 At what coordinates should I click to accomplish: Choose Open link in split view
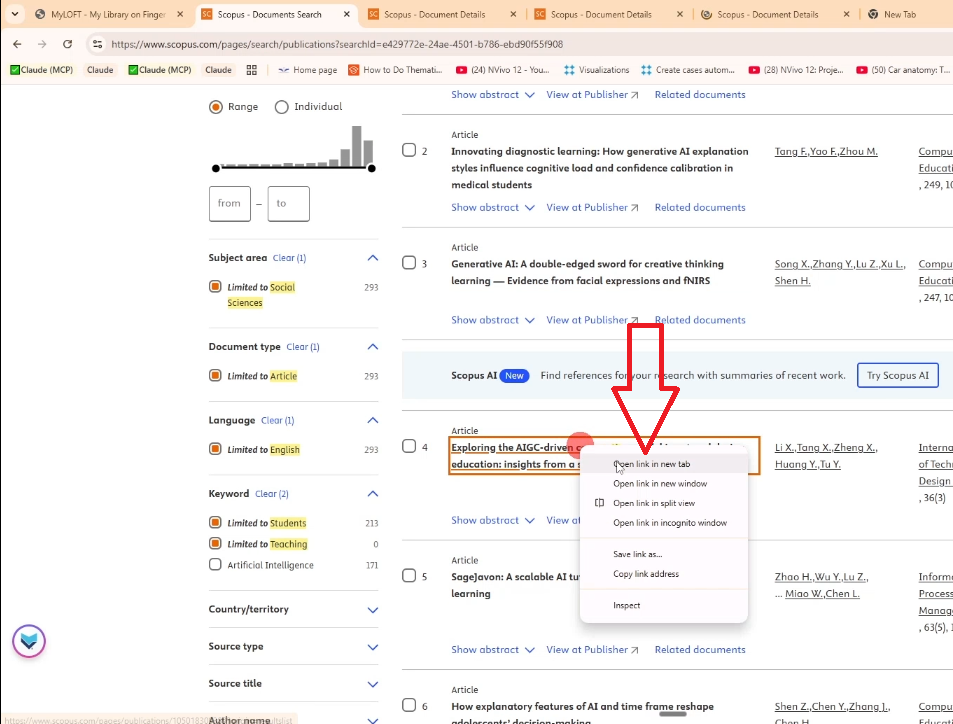tap(664, 503)
